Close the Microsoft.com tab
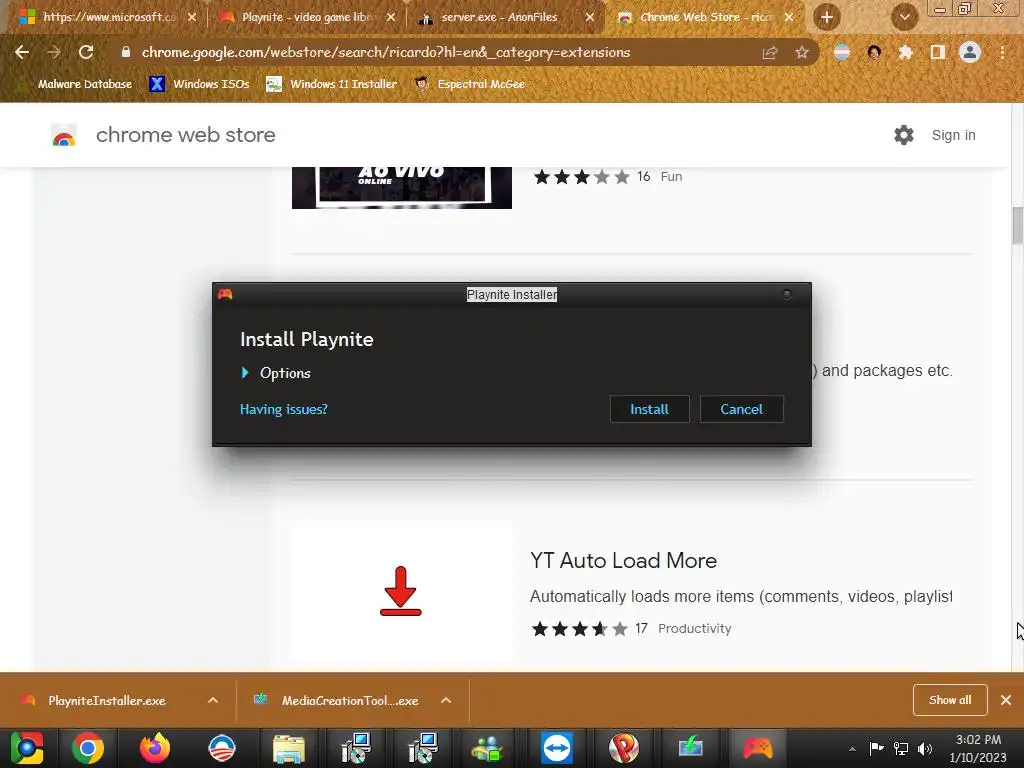This screenshot has width=1024, height=768. click(191, 18)
